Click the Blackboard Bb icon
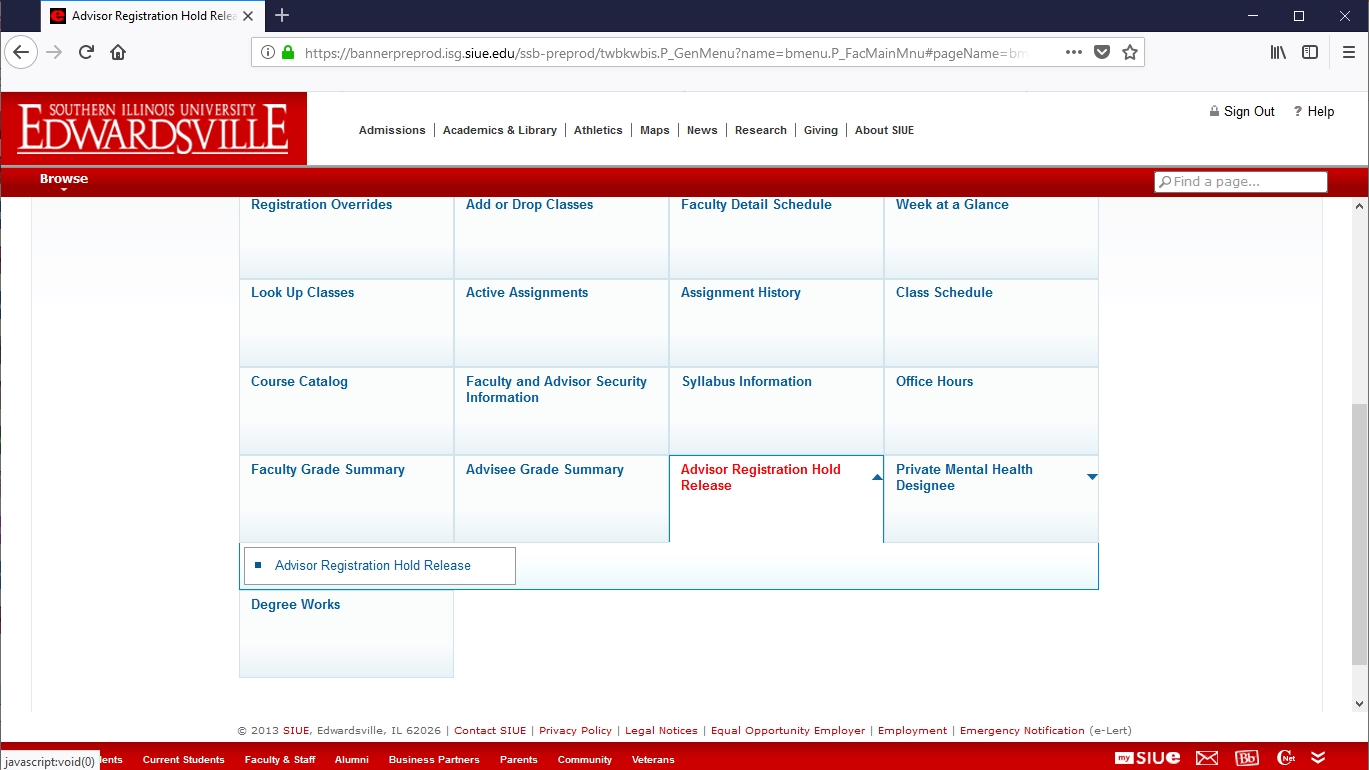The height and width of the screenshot is (770, 1369). point(1247,758)
